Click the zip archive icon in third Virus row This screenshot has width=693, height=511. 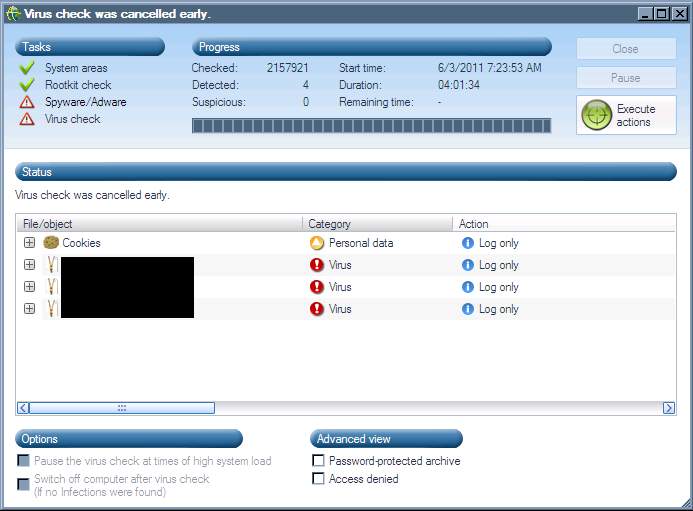(x=52, y=309)
